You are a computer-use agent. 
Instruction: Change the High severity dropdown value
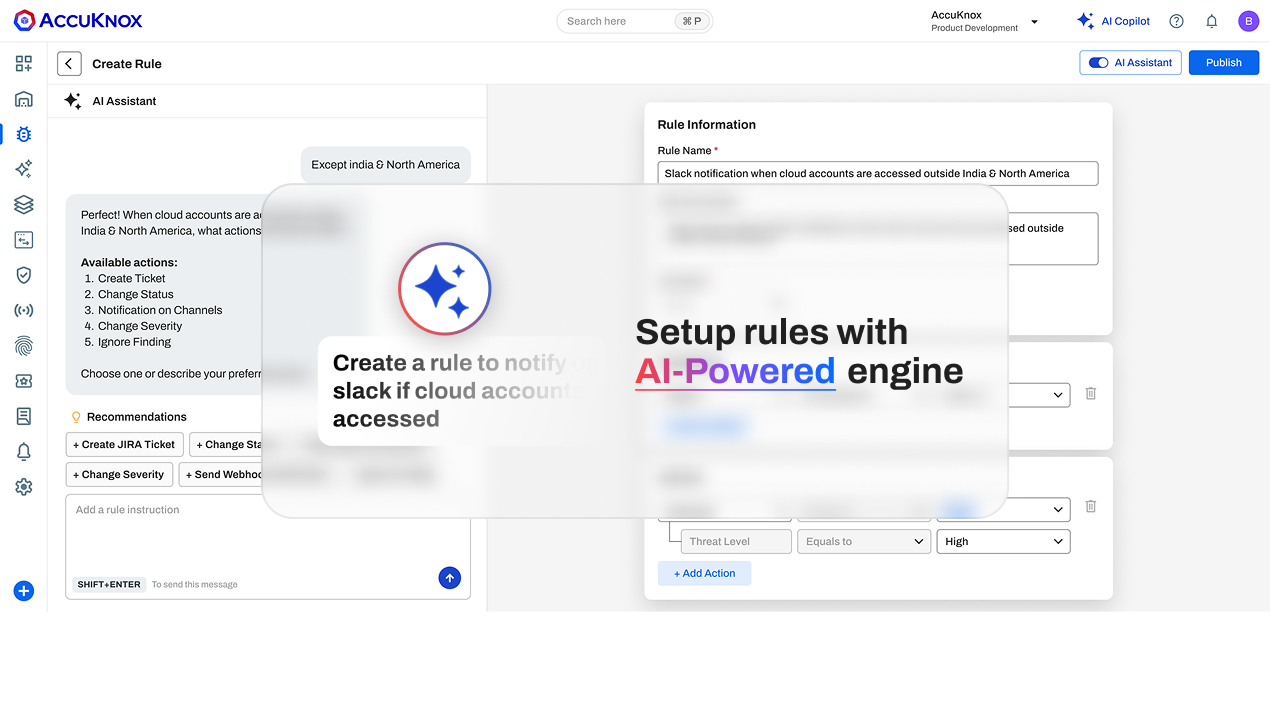[x=1003, y=541]
